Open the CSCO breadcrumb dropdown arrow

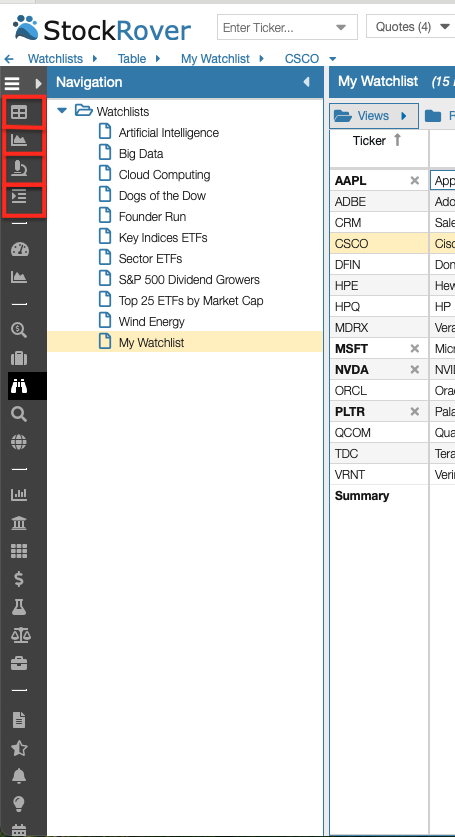click(x=333, y=59)
